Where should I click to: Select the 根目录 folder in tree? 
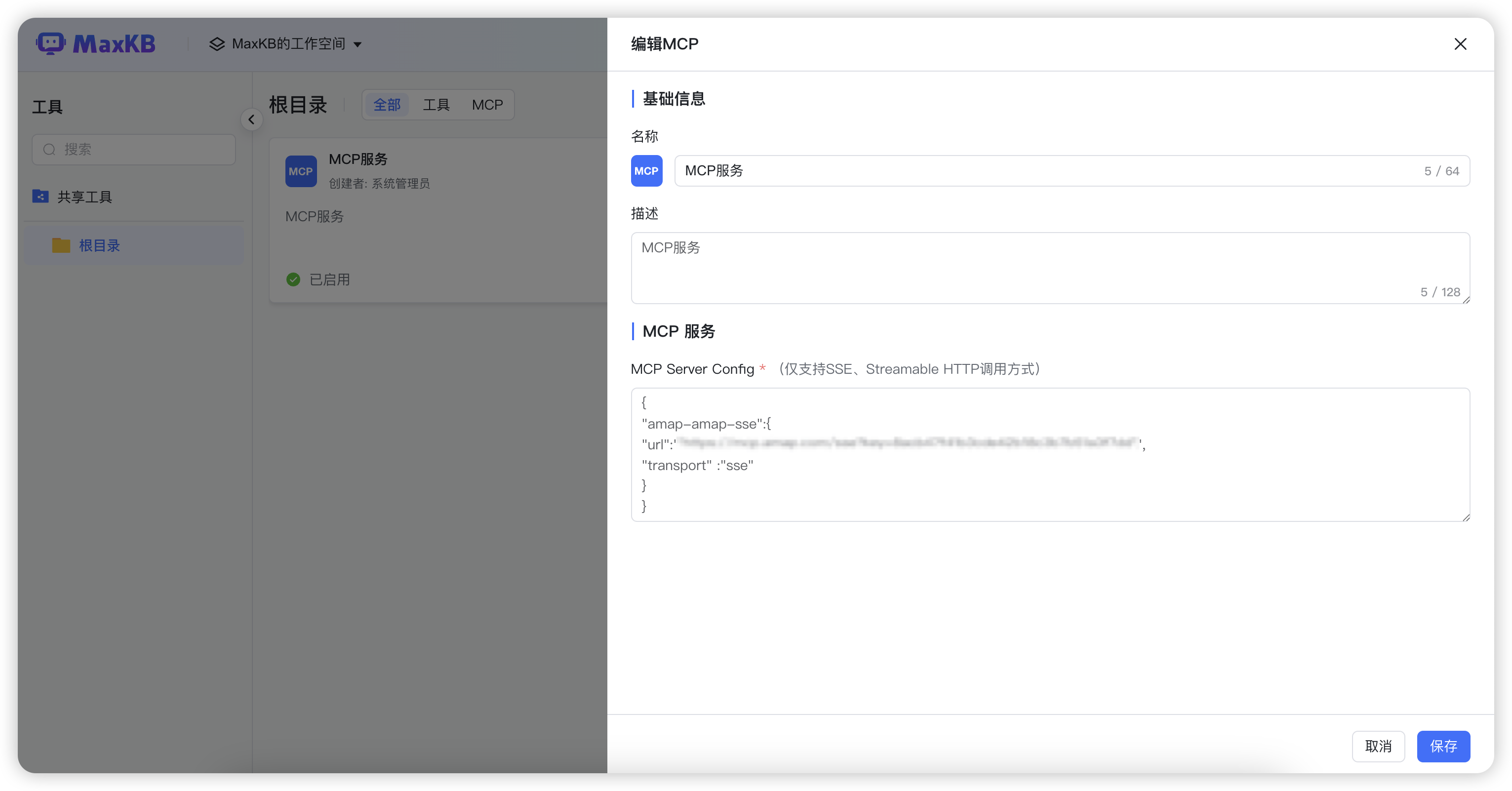tap(99, 245)
